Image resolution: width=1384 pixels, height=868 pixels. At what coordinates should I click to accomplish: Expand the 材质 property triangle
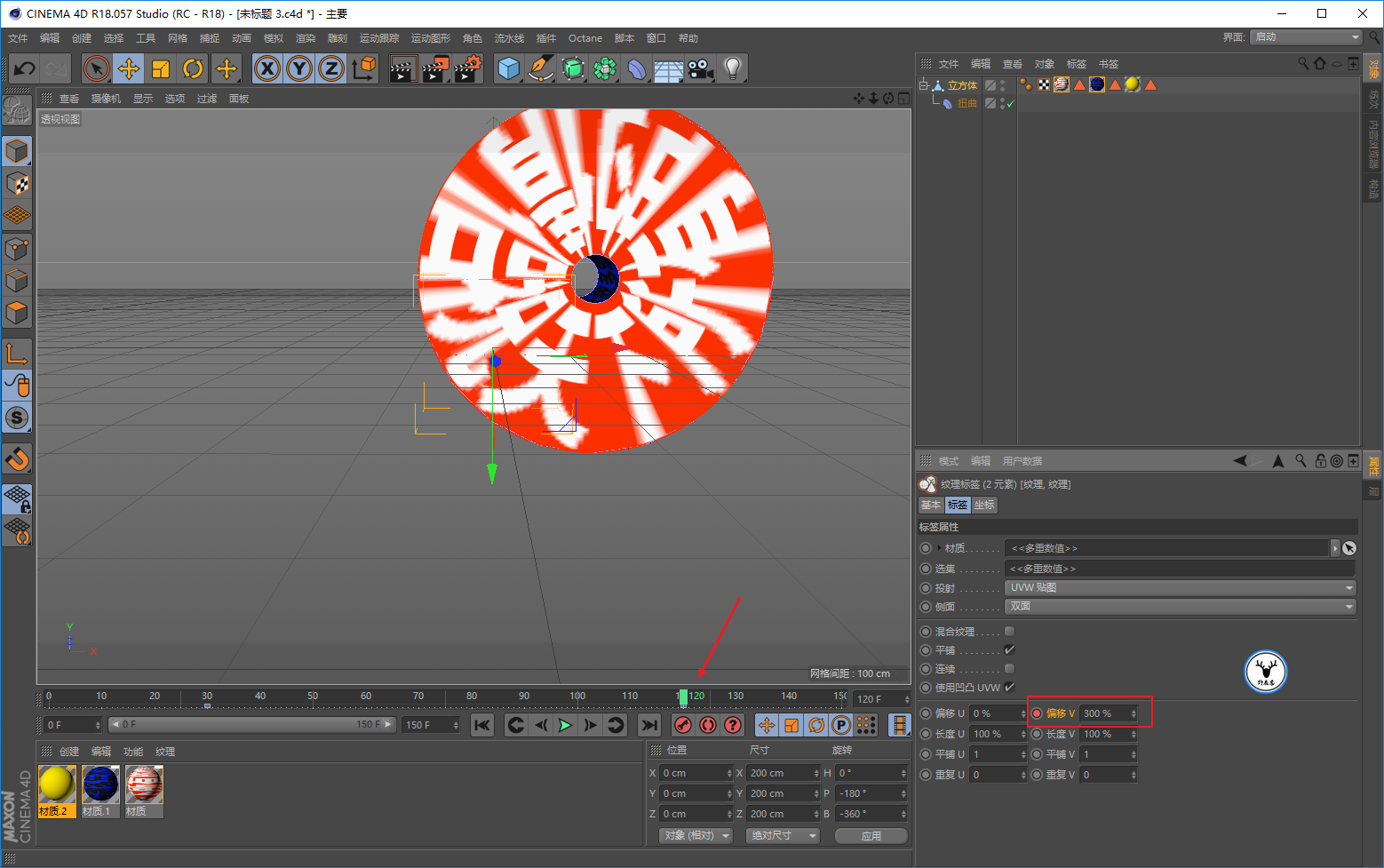coord(939,548)
